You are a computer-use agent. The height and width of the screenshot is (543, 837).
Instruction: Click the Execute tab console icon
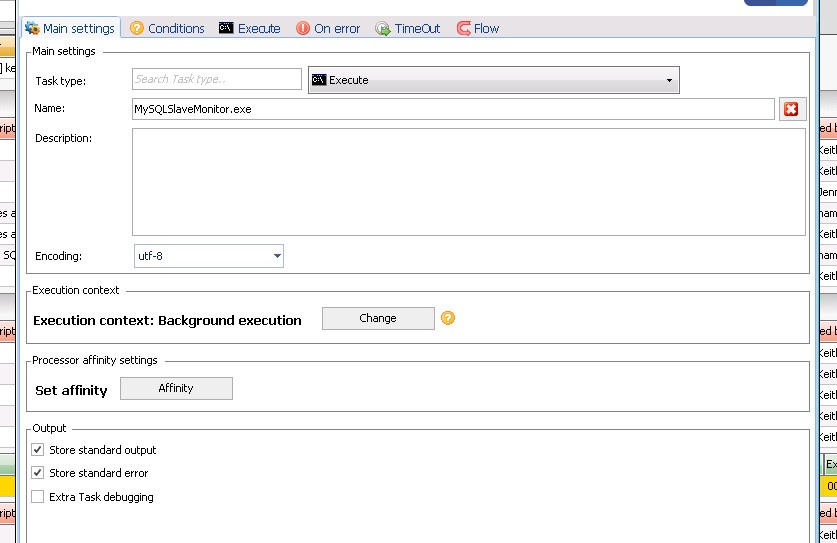coord(227,28)
